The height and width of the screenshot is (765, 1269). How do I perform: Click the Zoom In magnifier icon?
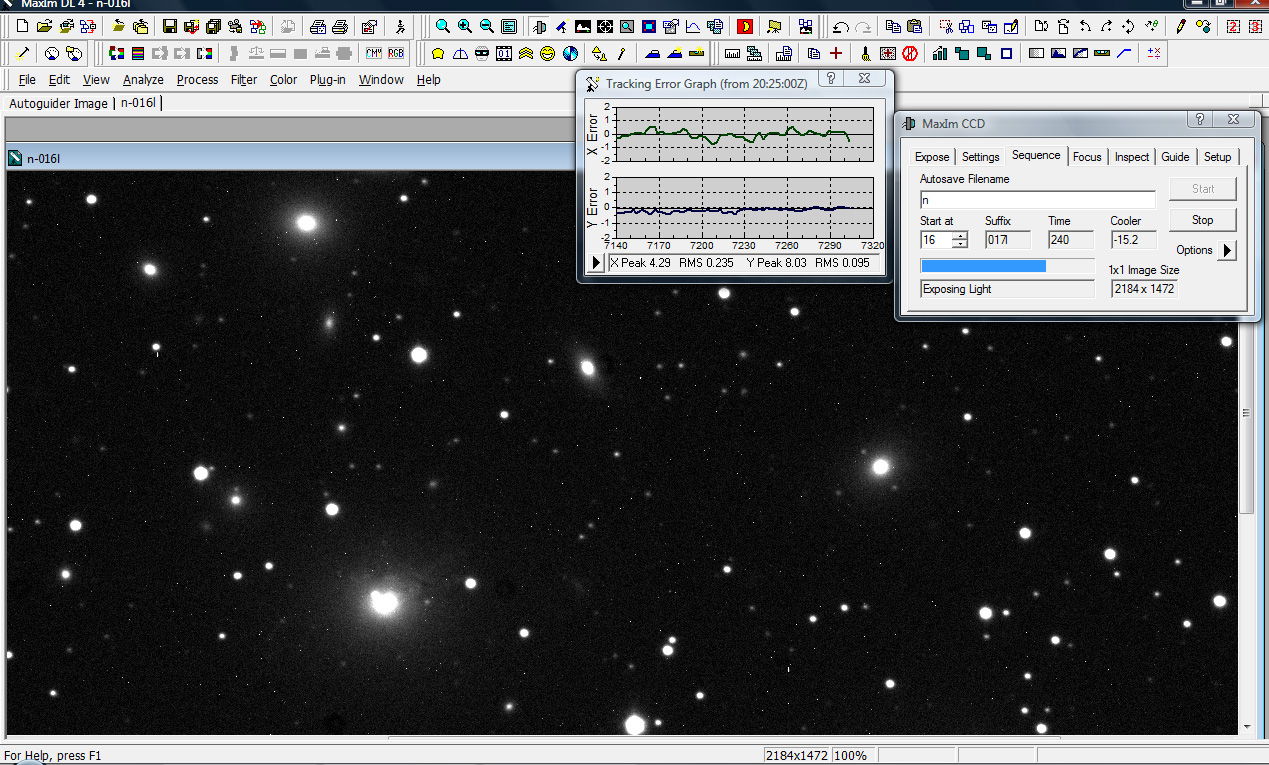(x=464, y=26)
